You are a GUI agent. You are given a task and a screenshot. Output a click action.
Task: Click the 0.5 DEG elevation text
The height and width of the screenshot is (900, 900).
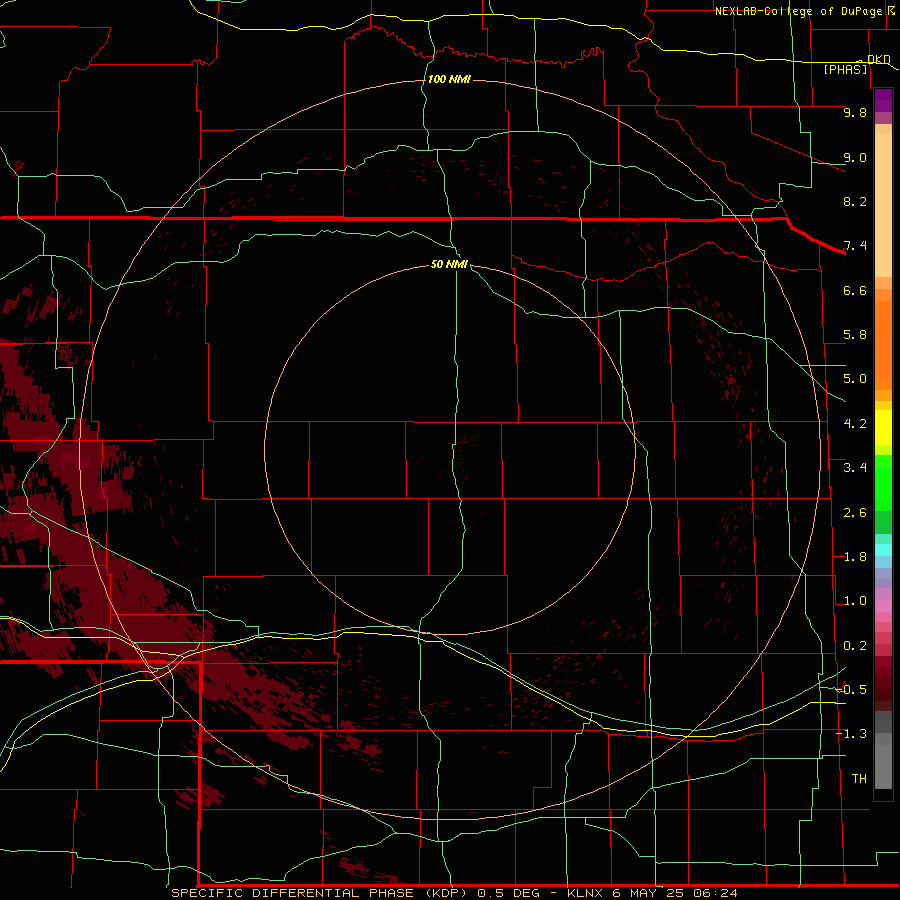[x=509, y=893]
